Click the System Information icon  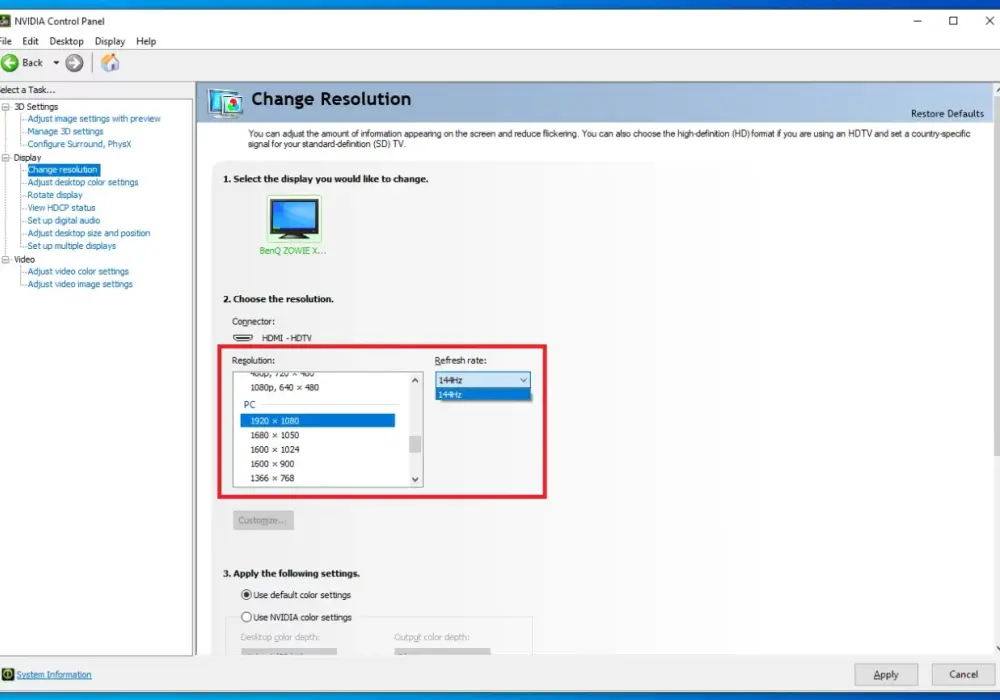click(x=8, y=674)
